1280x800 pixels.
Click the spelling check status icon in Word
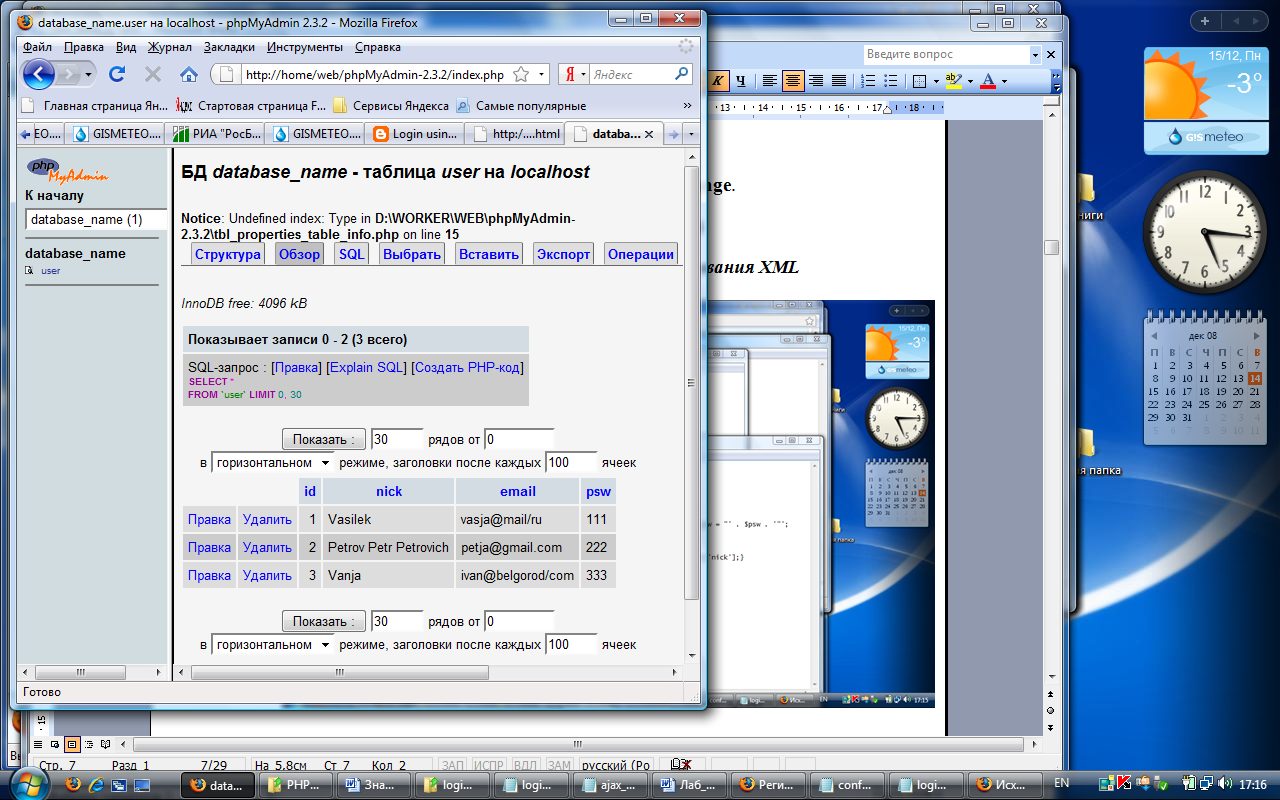(682, 766)
